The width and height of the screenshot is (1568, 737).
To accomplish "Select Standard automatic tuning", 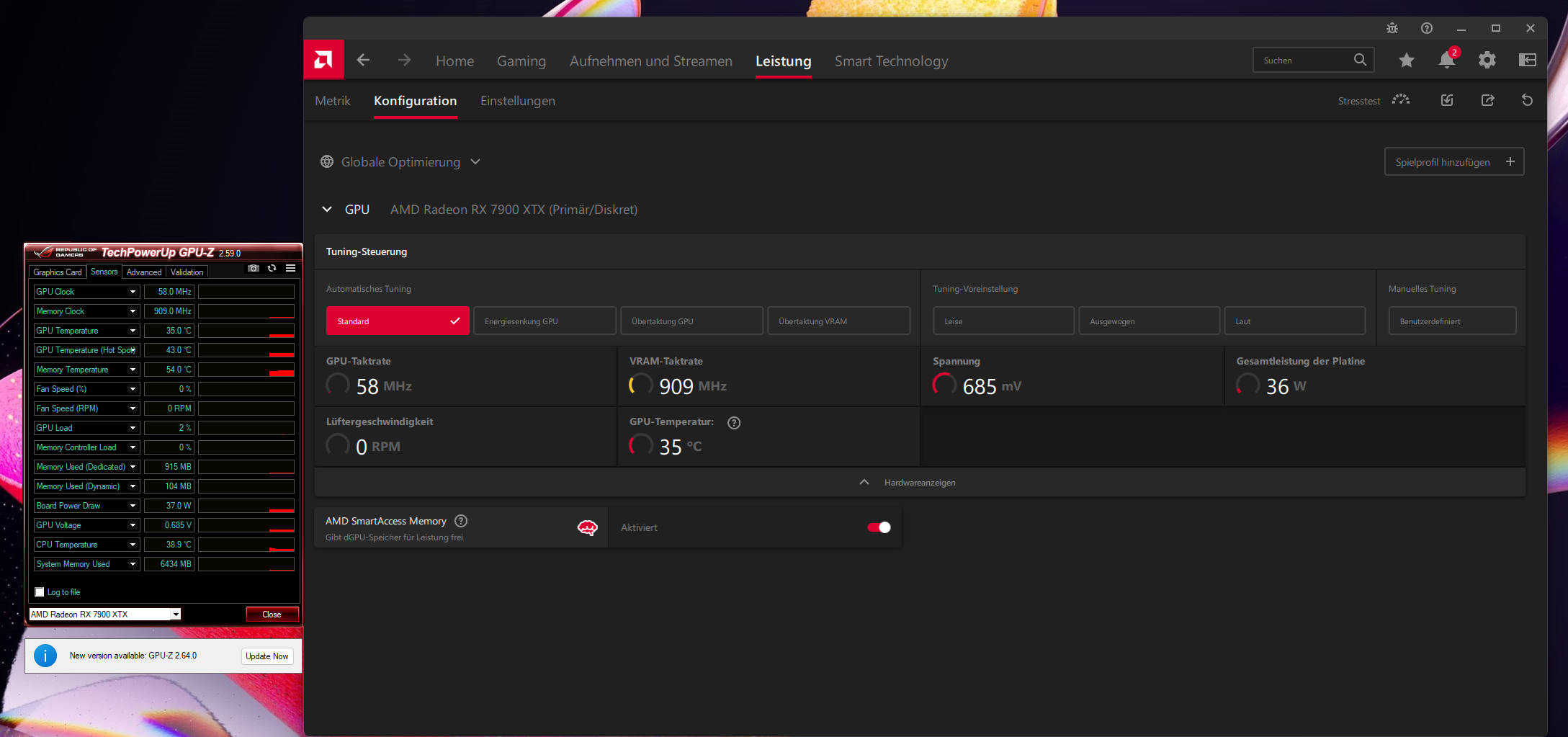I will (x=398, y=321).
